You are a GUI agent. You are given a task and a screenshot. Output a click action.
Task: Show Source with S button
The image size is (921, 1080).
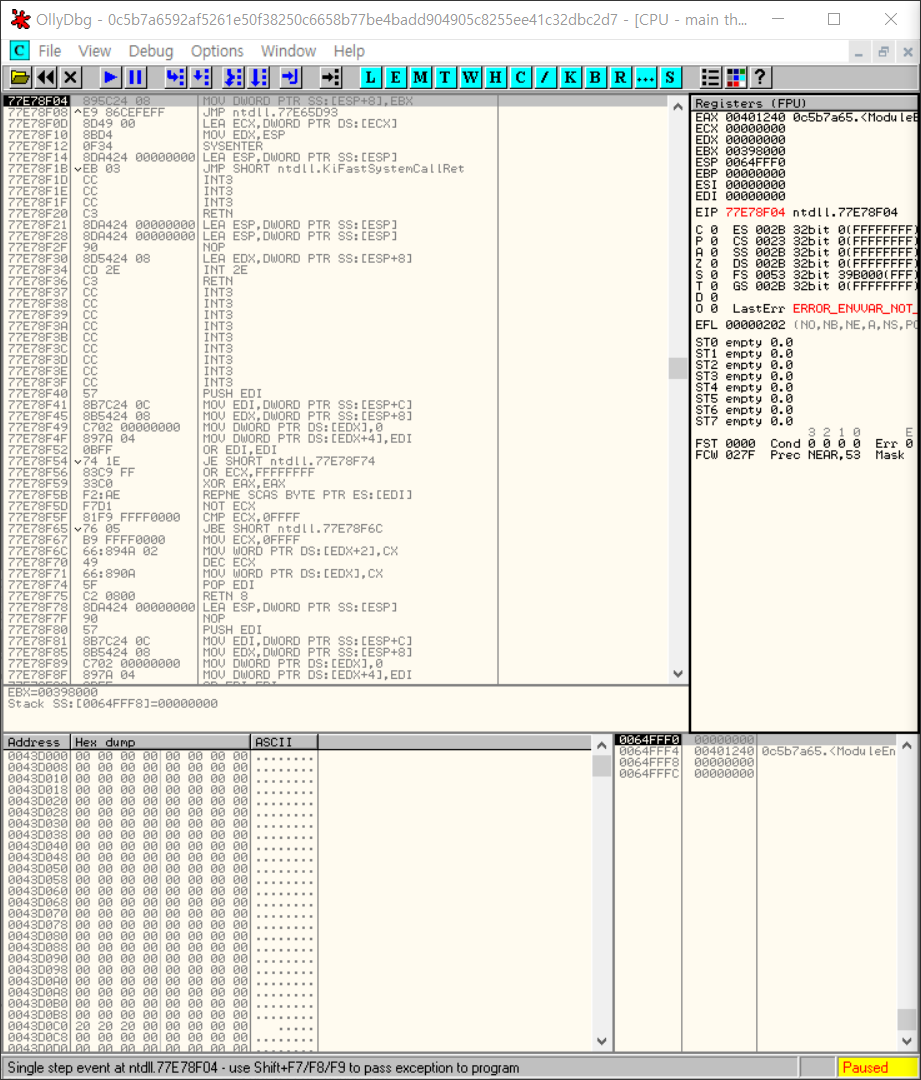point(670,77)
